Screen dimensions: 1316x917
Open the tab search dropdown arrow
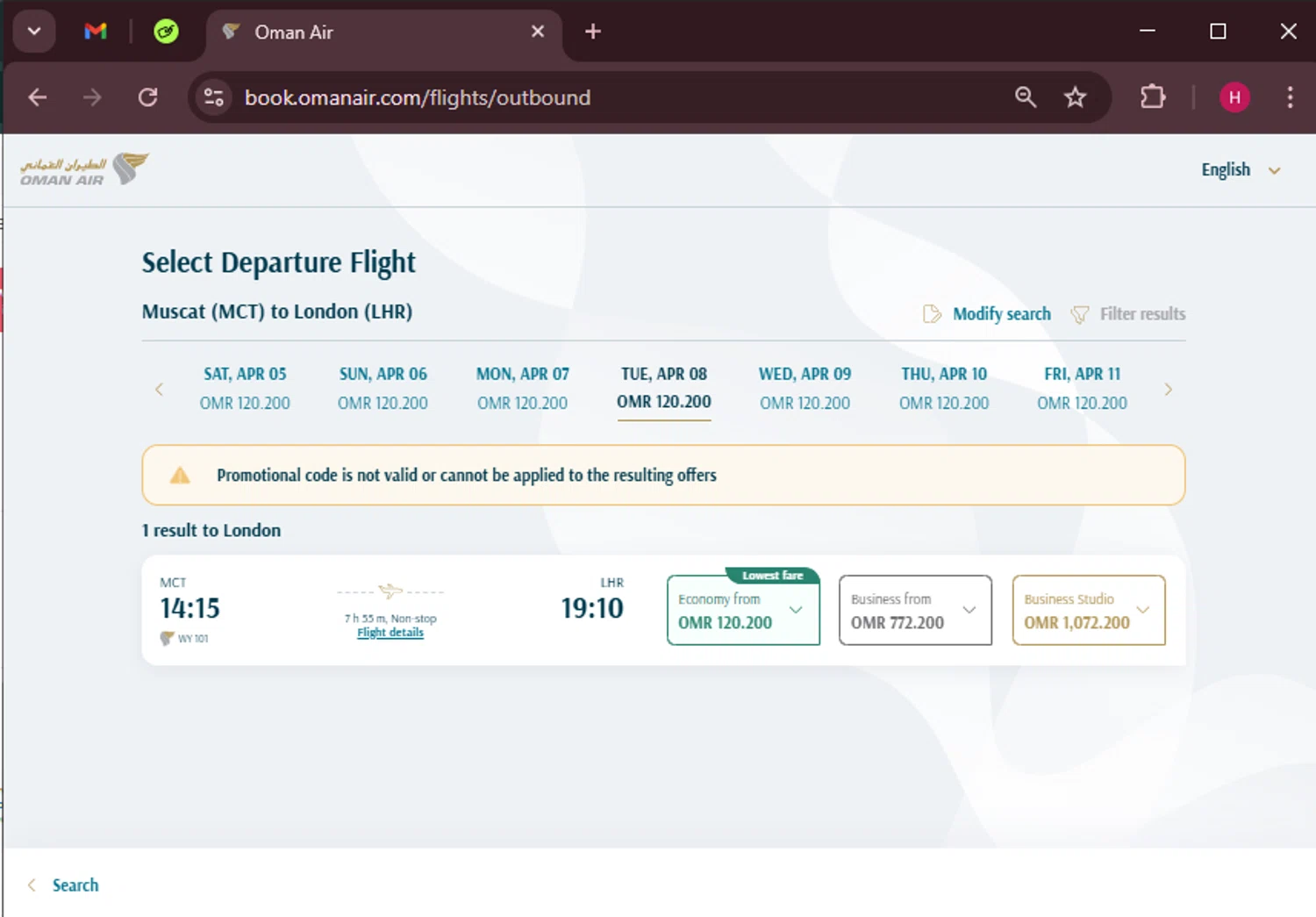tap(34, 32)
